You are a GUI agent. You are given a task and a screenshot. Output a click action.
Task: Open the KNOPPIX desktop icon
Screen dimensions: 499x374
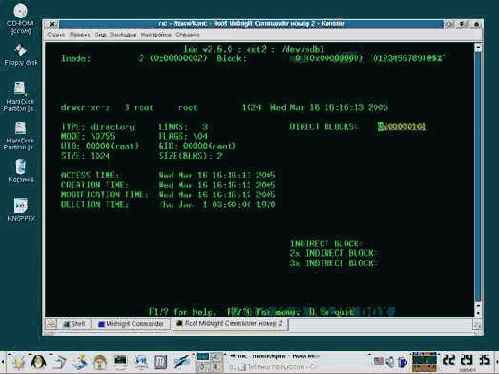[21, 210]
